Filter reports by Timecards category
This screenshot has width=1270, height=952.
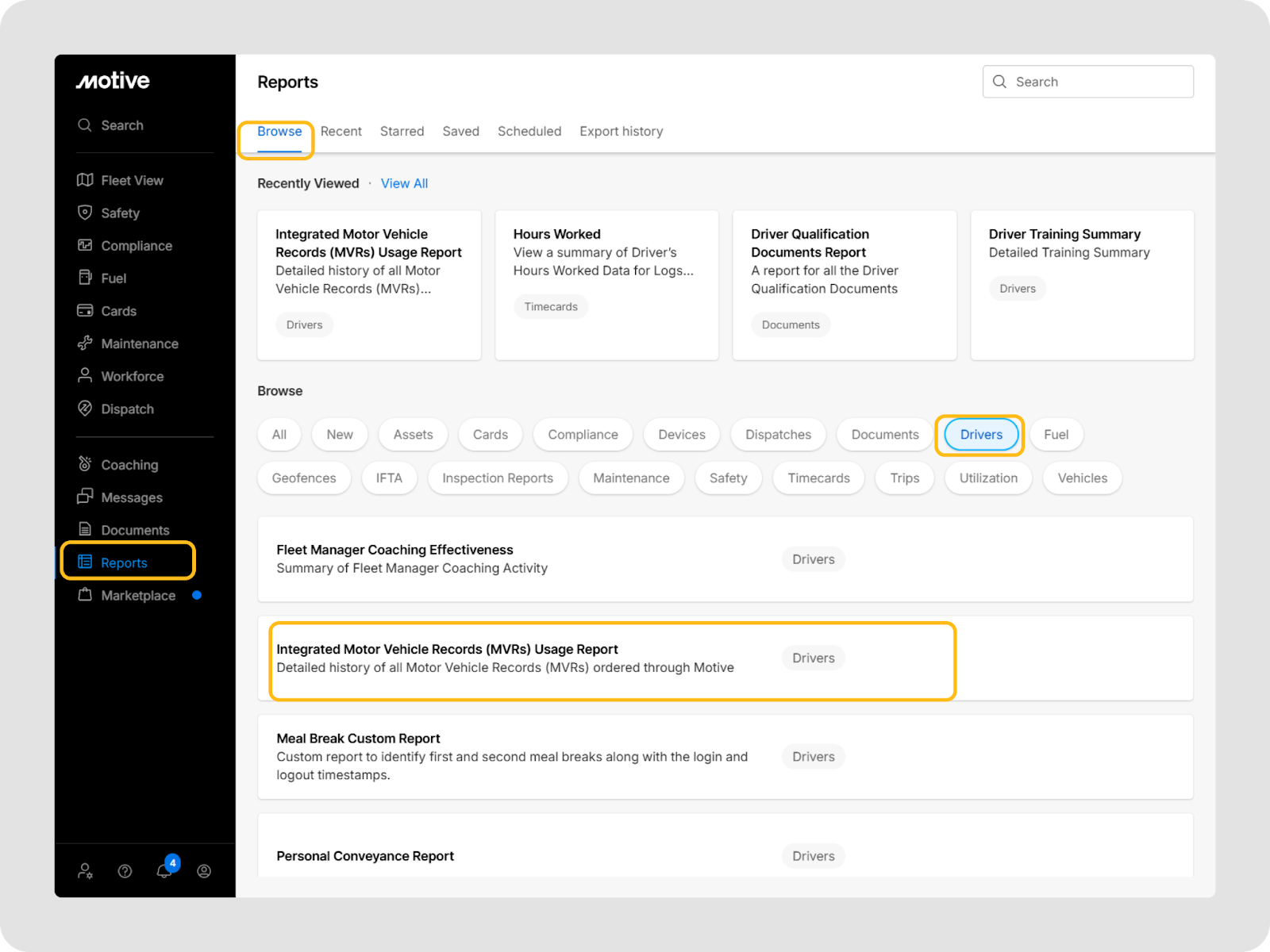tap(818, 478)
